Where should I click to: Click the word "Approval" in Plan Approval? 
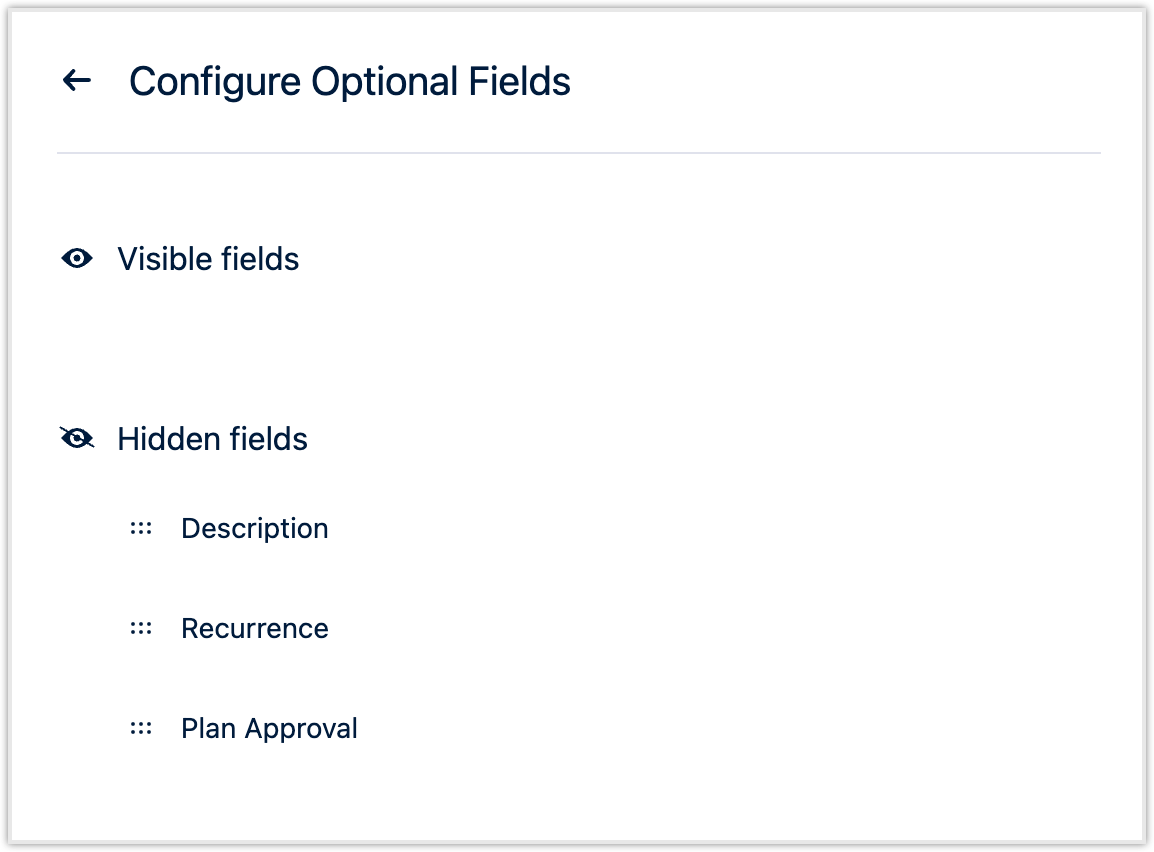pyautogui.click(x=301, y=728)
